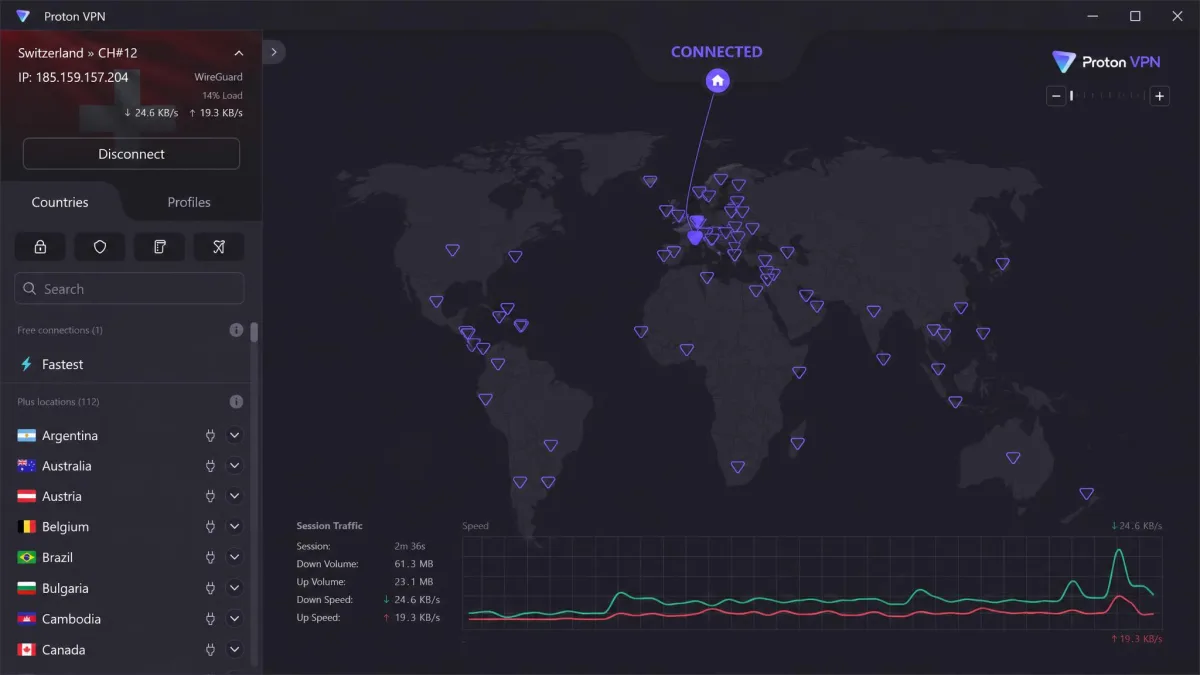Connect via the plug icon for Belgium

tap(211, 527)
